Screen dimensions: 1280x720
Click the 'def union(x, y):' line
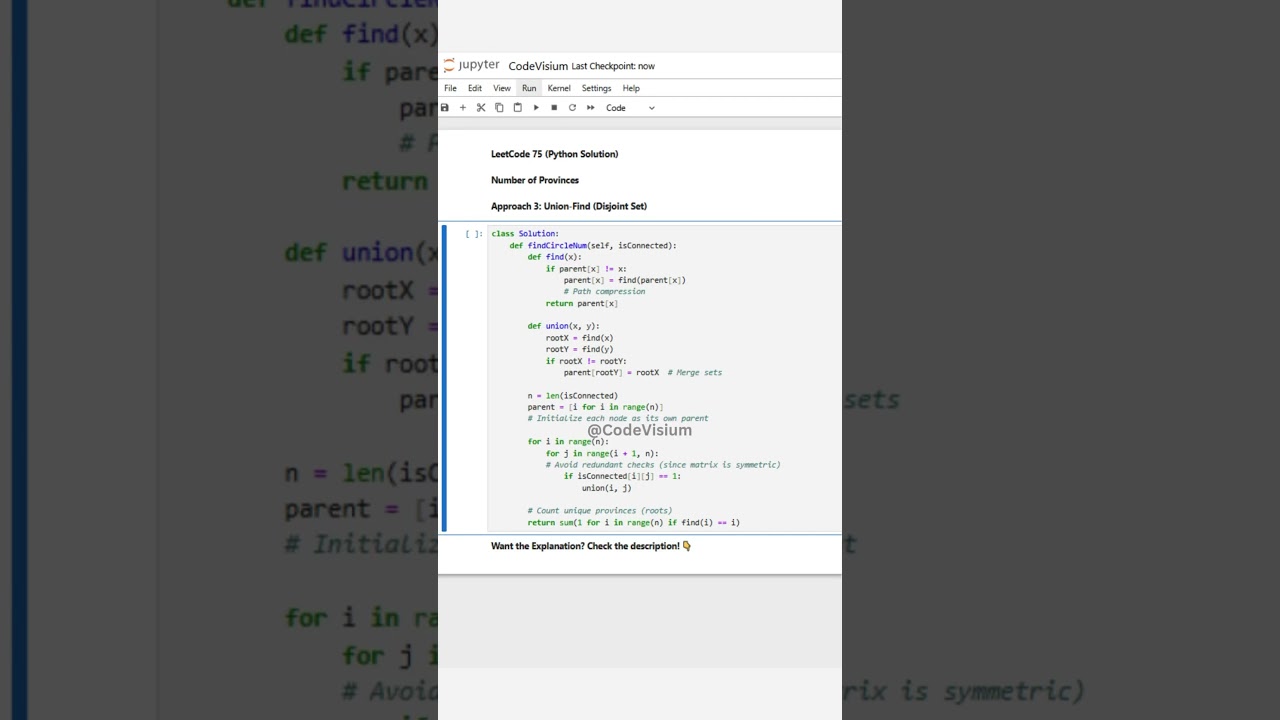click(563, 326)
